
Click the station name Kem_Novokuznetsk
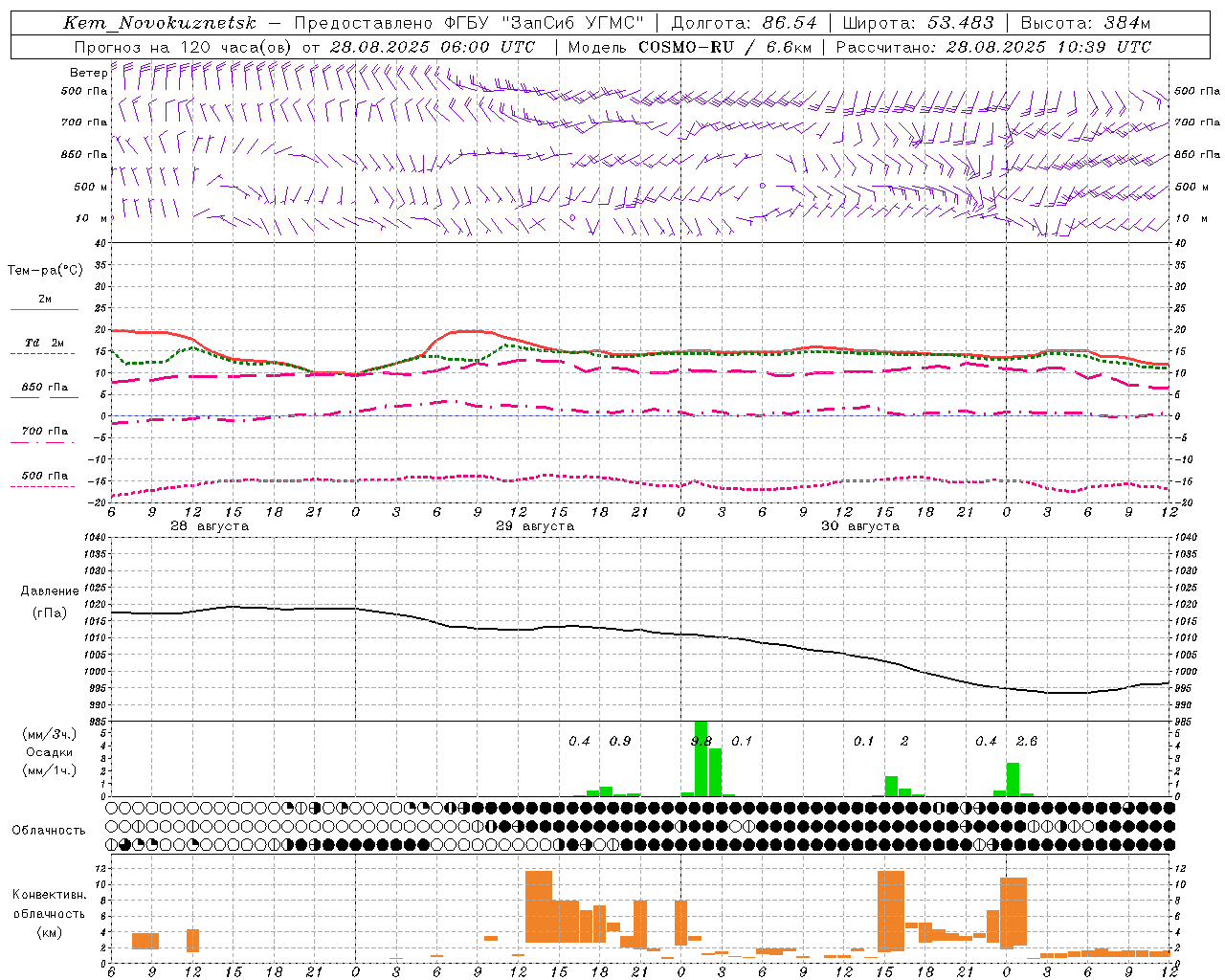pyautogui.click(x=160, y=23)
